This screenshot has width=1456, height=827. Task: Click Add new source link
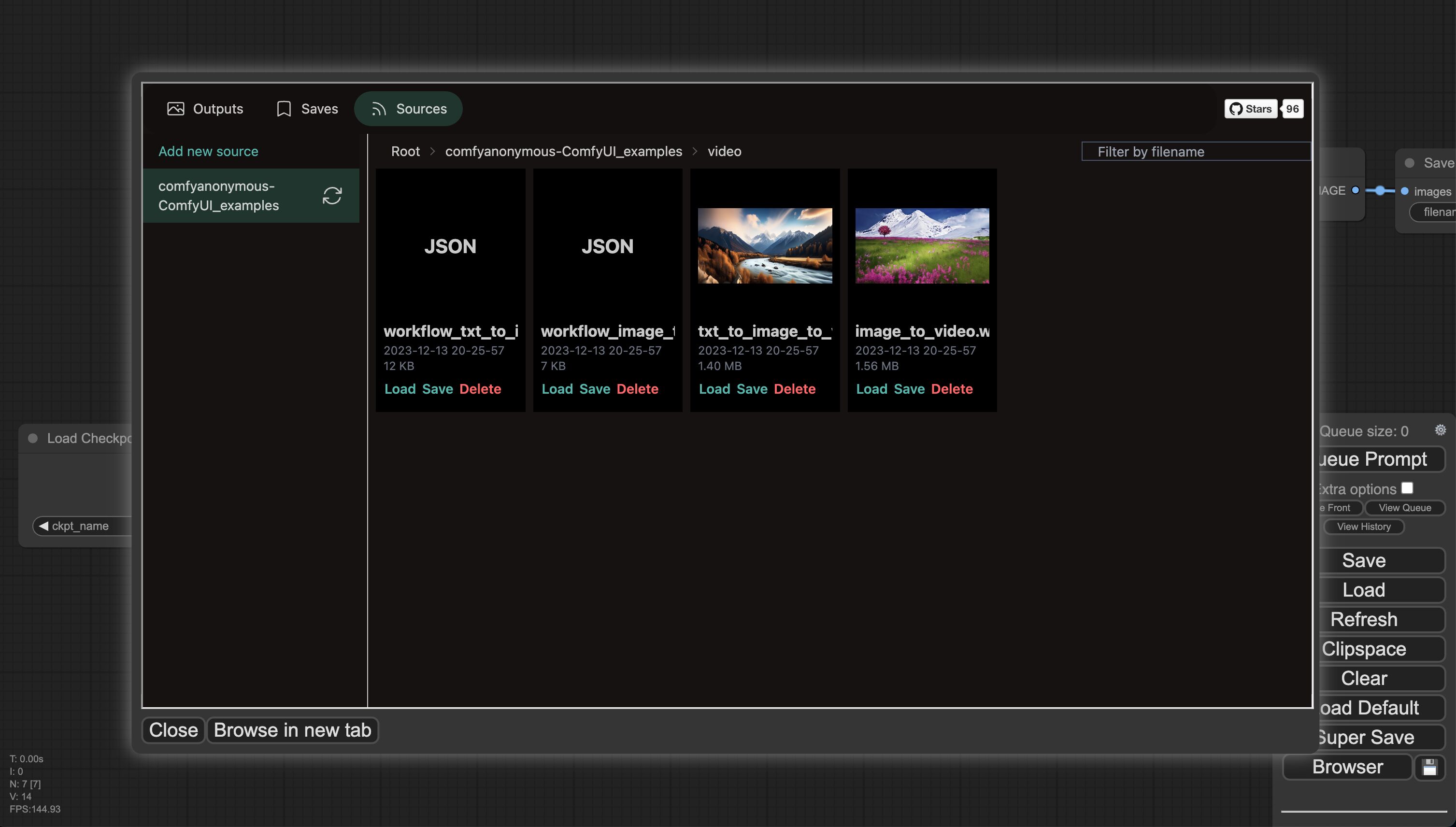pos(208,151)
